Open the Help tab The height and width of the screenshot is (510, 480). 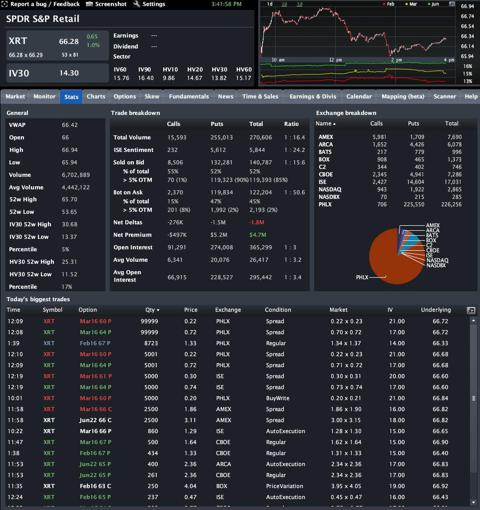click(471, 97)
